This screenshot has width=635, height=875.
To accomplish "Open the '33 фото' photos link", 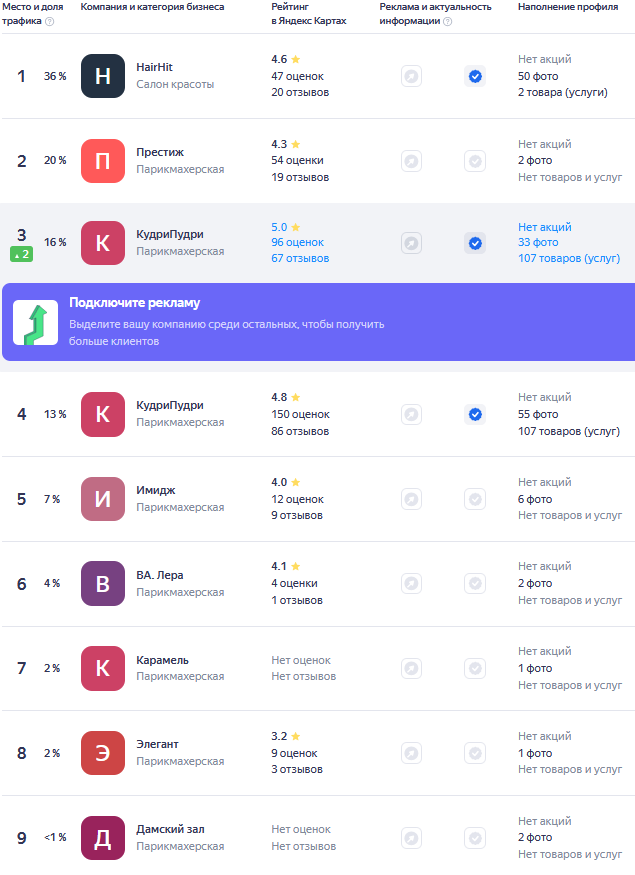I will (x=538, y=242).
